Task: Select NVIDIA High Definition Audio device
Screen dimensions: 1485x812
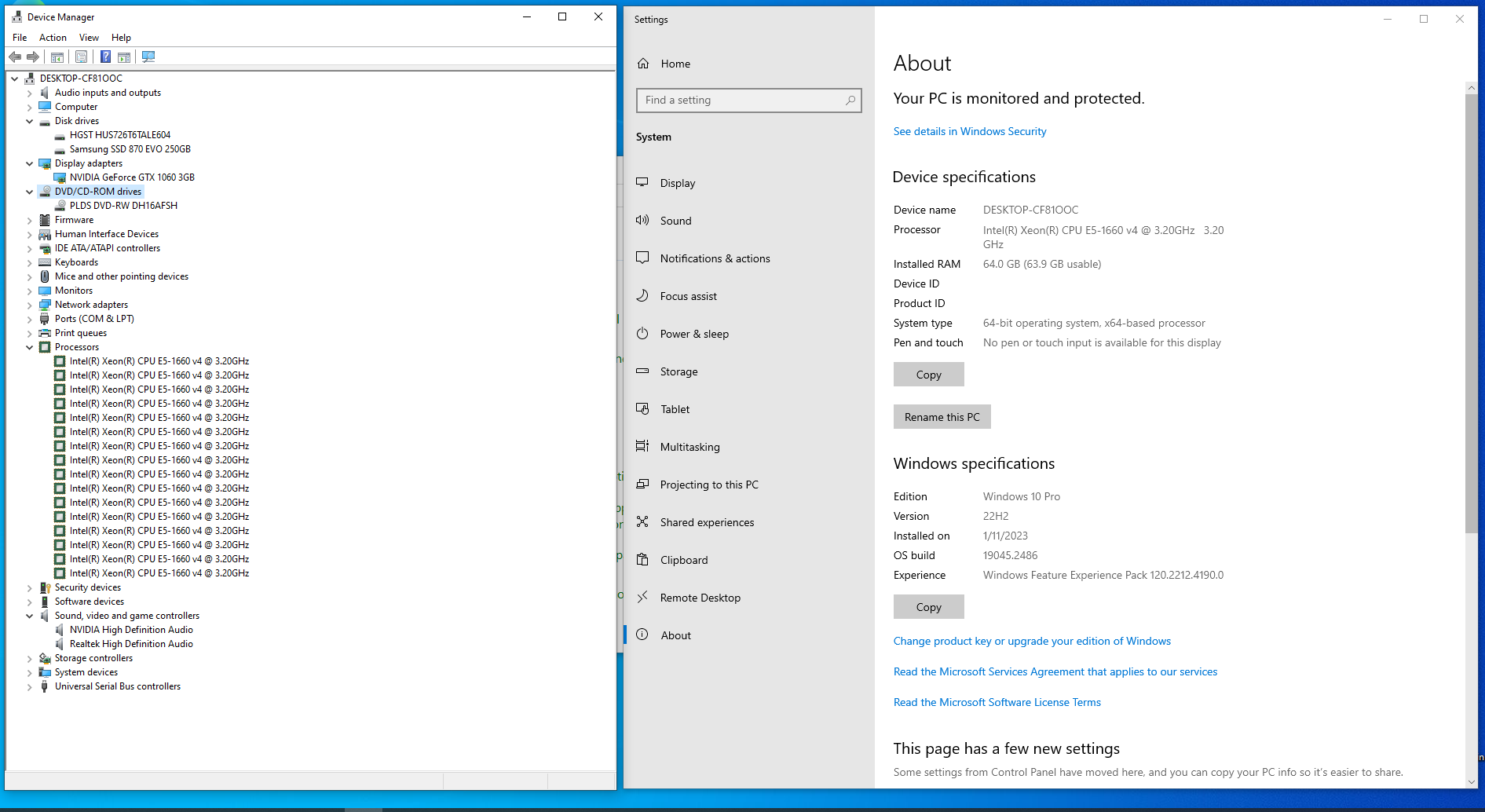Action: coord(131,630)
